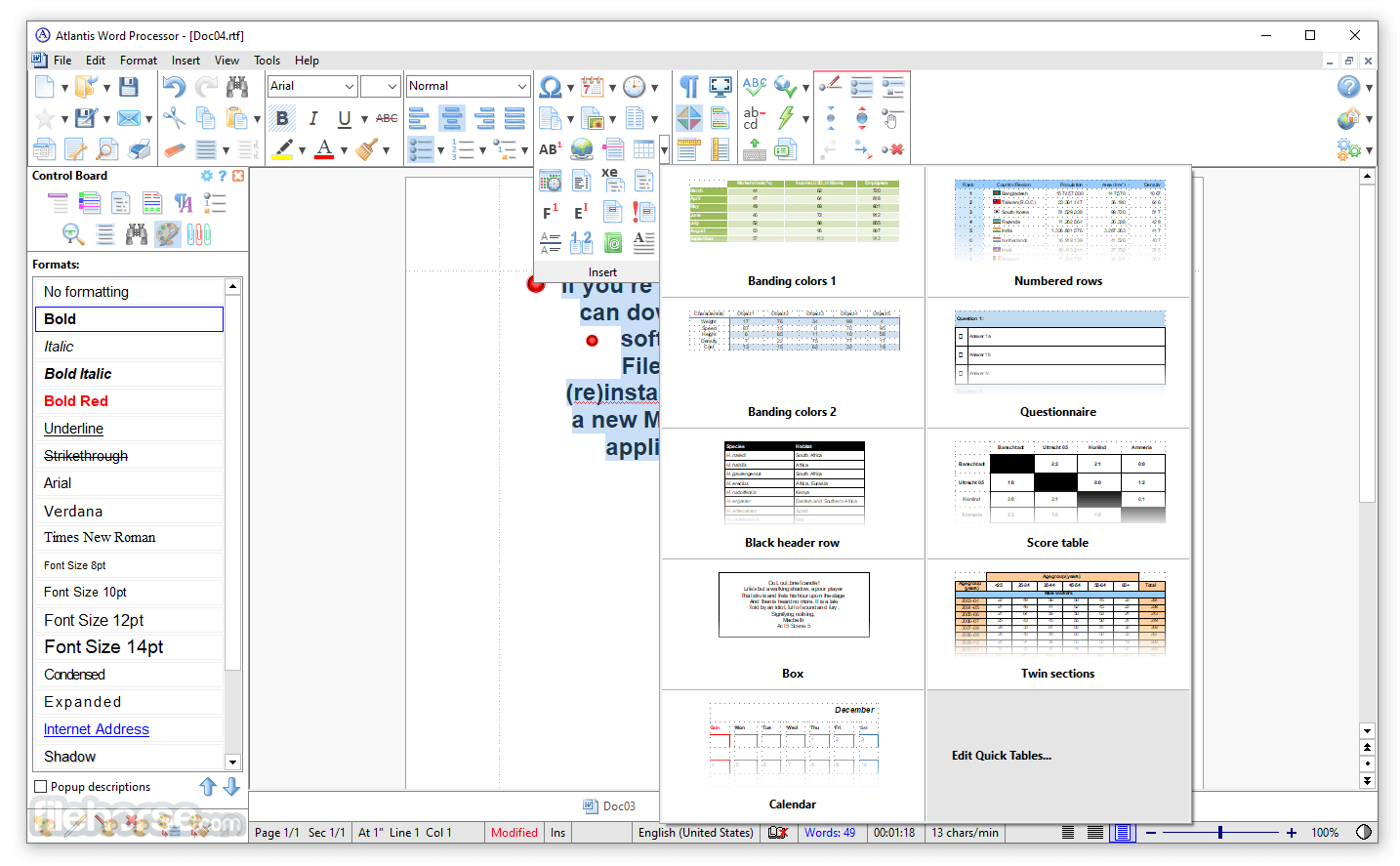
Task: Click the calendar insert date icon
Action: pos(593,87)
